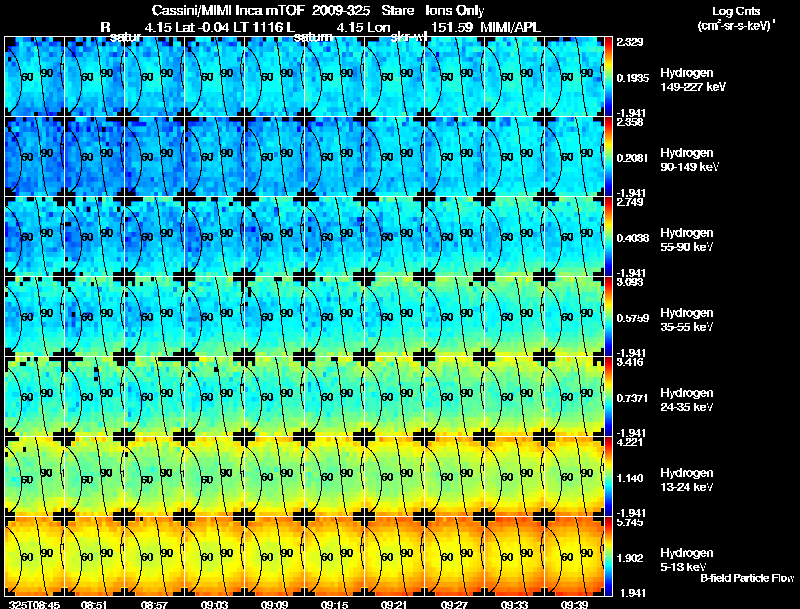Viewport: 800px width, 609px height.
Task: Click the '2.358' color scale maximum
Action: [630, 122]
